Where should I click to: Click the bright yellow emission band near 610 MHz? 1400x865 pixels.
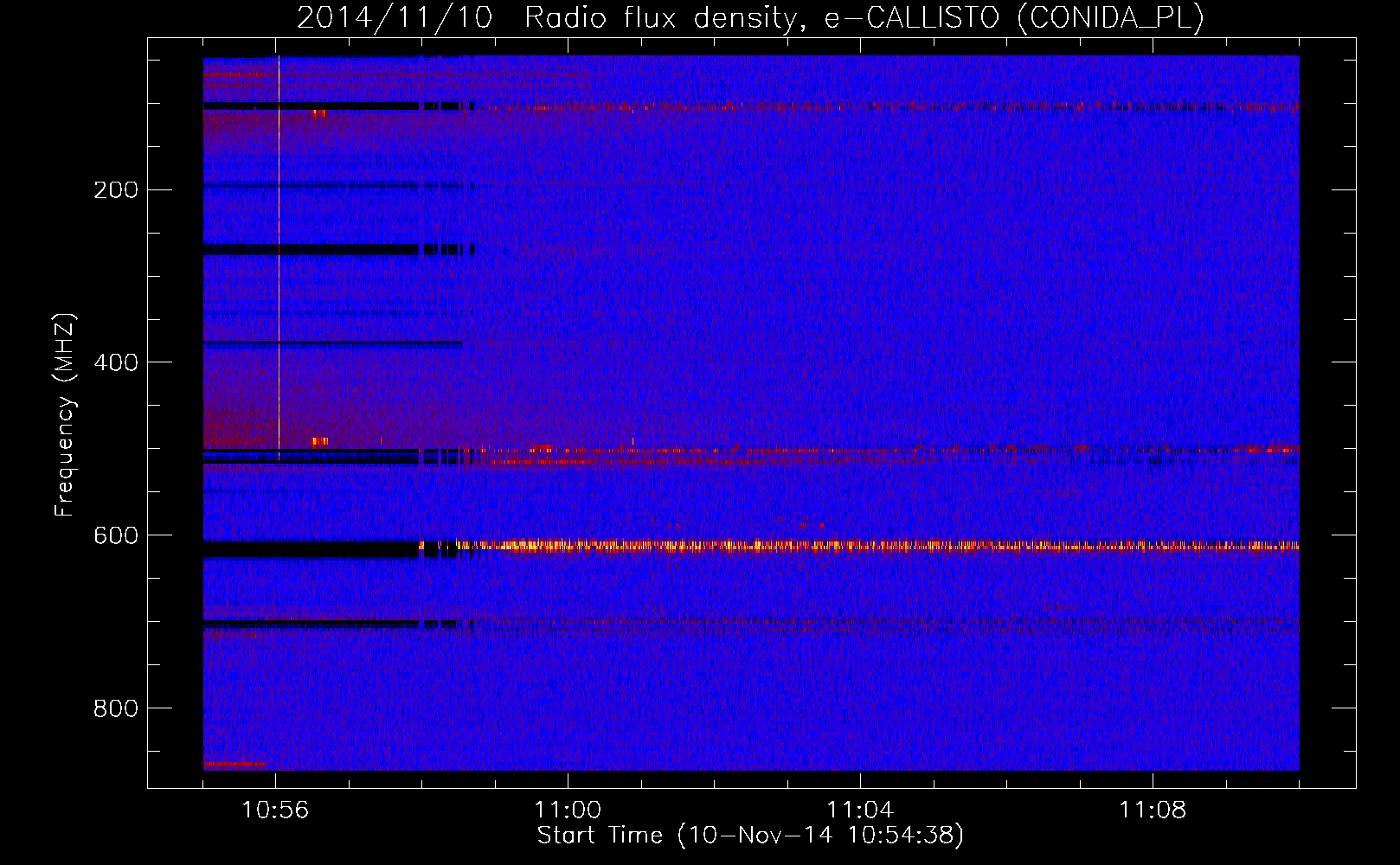point(858,546)
